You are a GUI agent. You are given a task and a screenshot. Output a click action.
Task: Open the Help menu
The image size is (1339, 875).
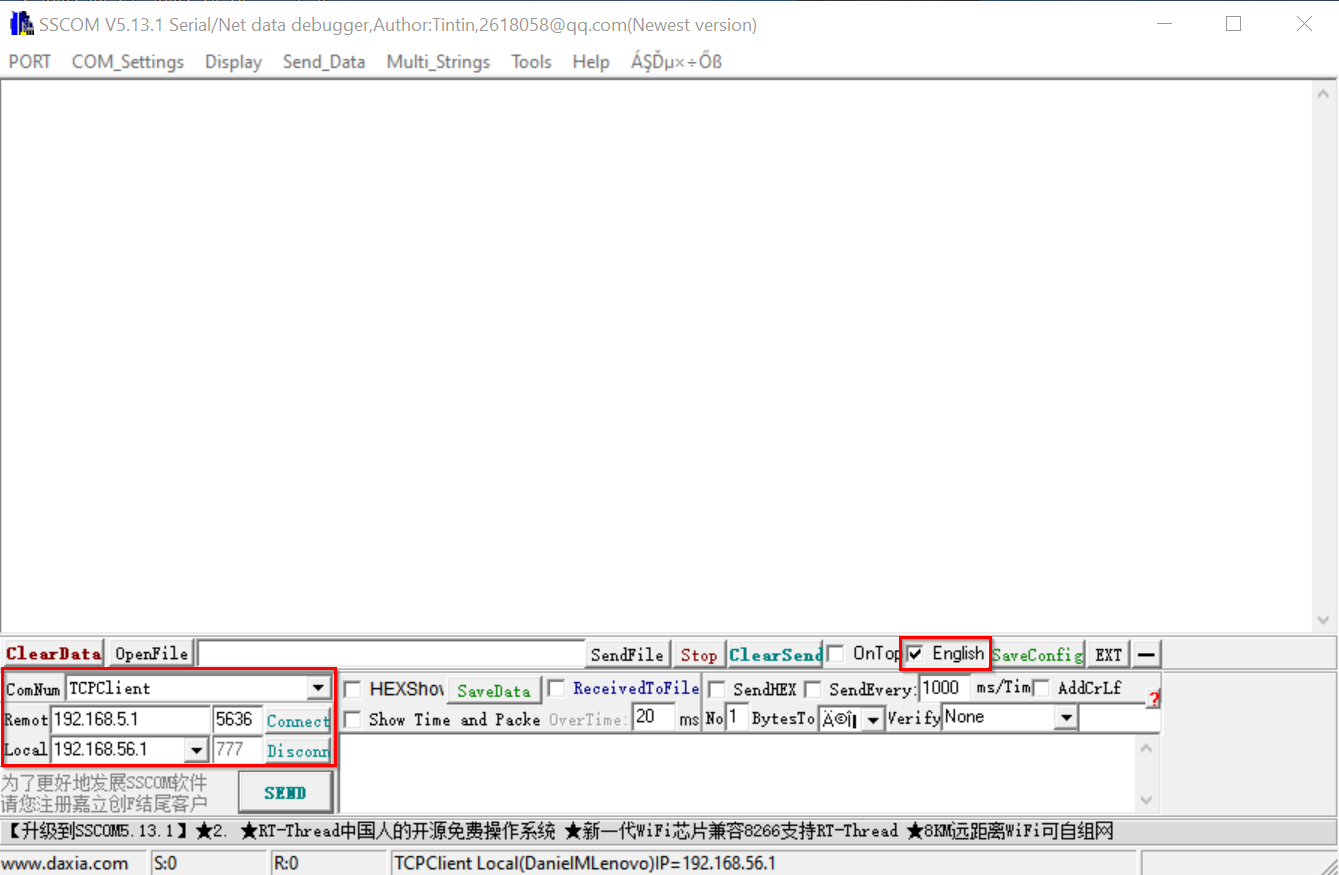[591, 62]
